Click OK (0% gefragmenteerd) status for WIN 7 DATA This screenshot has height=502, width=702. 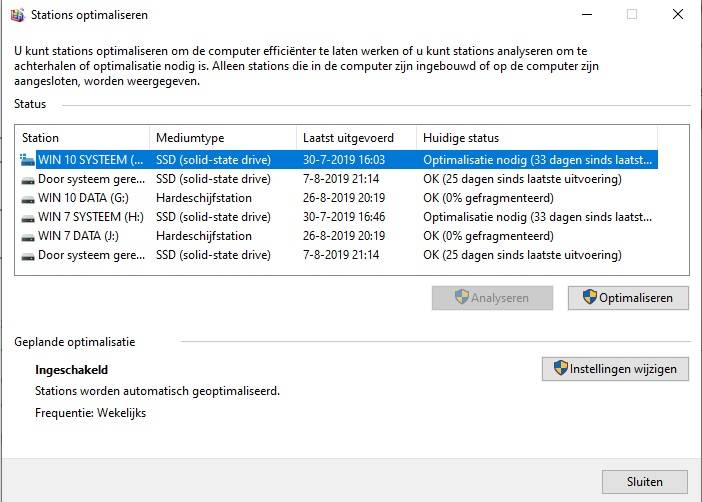488,236
